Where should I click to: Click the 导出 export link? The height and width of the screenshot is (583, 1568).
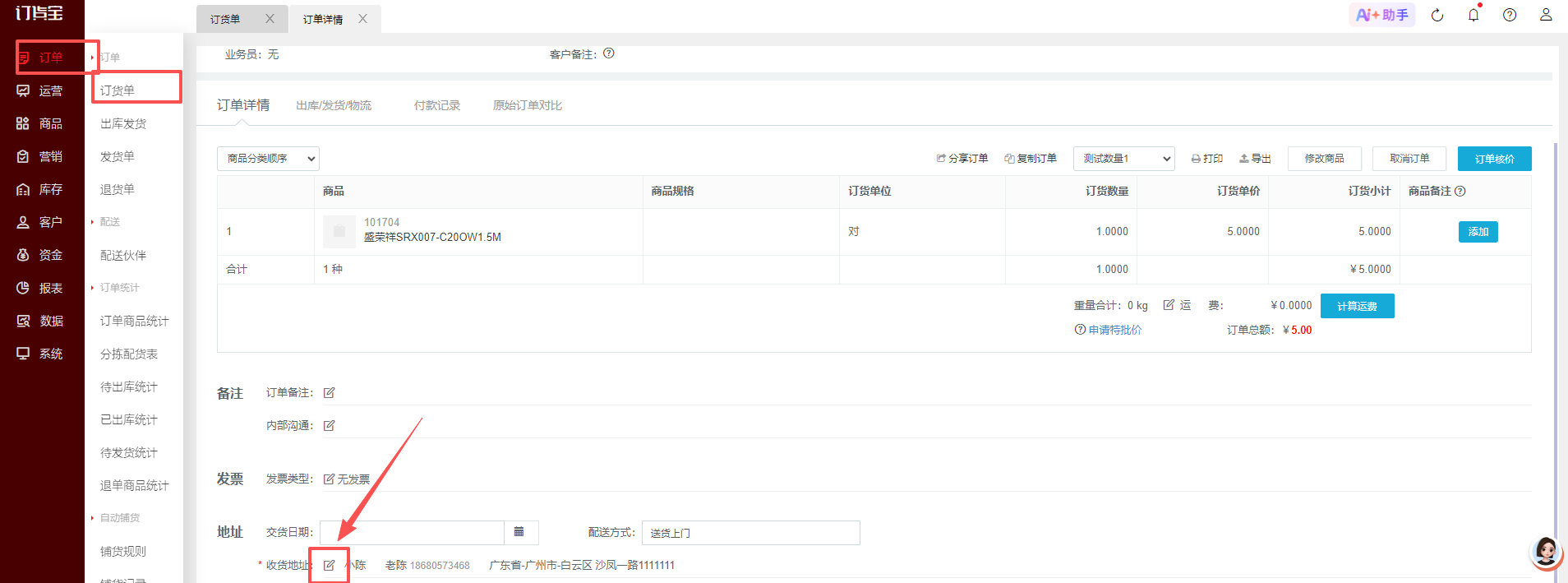1255,159
